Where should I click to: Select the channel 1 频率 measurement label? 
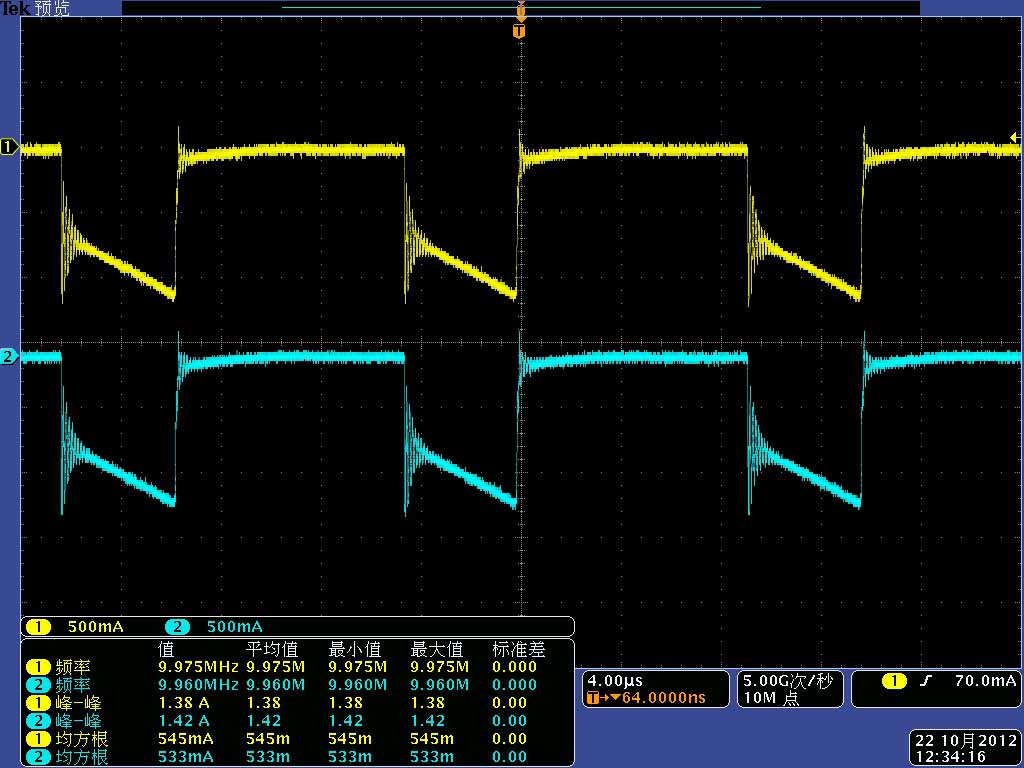coord(72,667)
